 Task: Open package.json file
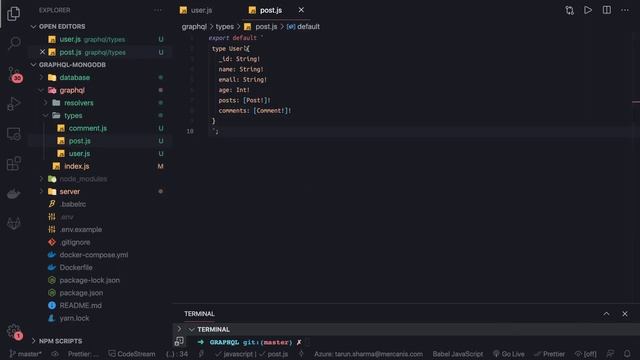click(x=81, y=293)
